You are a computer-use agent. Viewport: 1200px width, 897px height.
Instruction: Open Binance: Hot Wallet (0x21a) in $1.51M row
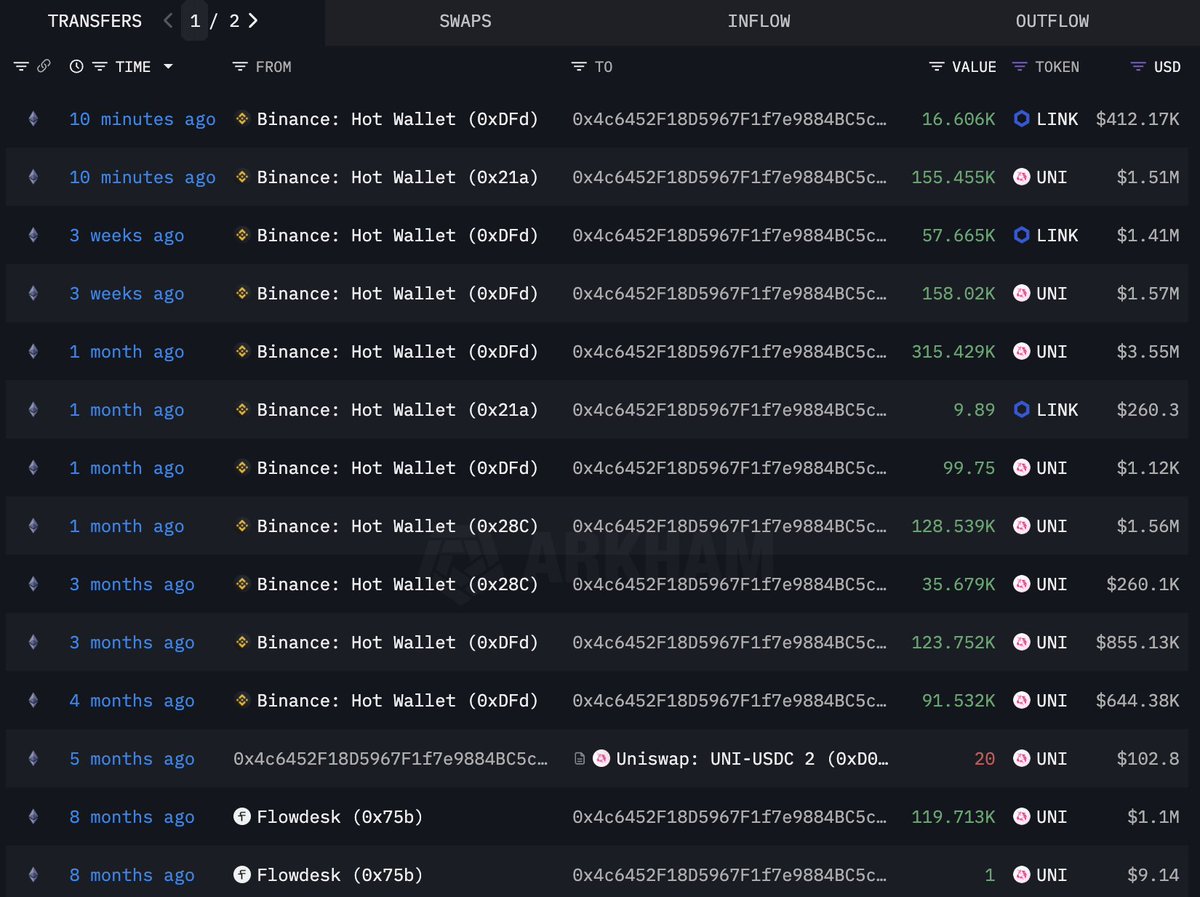tap(397, 177)
